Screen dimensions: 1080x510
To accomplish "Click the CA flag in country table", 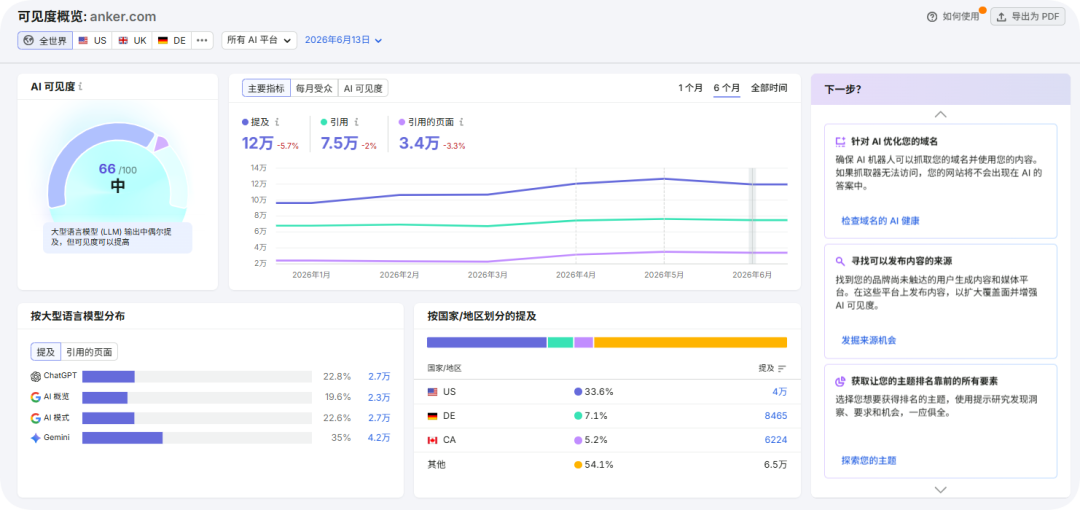I will (433, 440).
